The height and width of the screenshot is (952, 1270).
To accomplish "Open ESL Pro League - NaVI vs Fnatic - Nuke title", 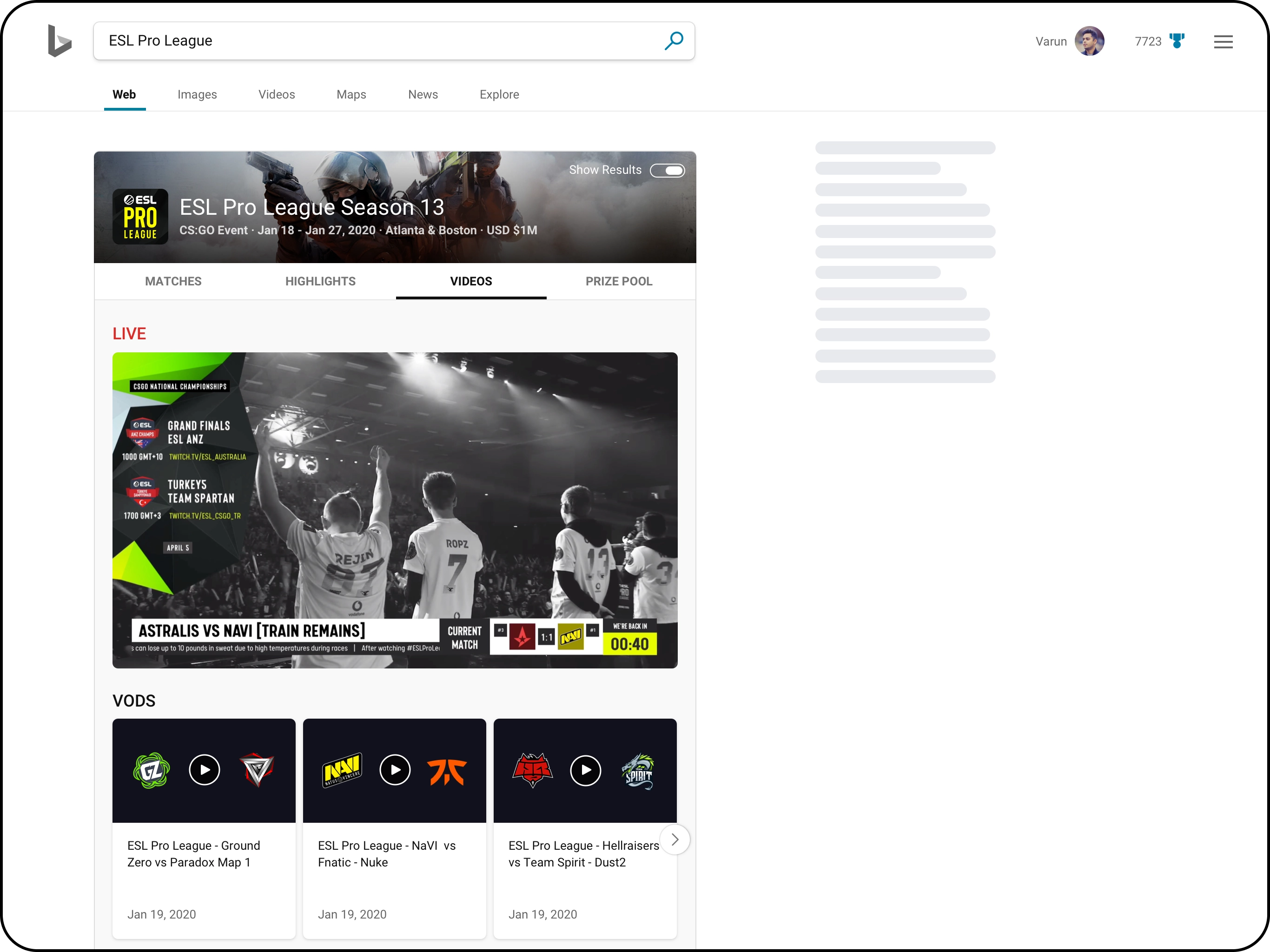I will pyautogui.click(x=387, y=854).
